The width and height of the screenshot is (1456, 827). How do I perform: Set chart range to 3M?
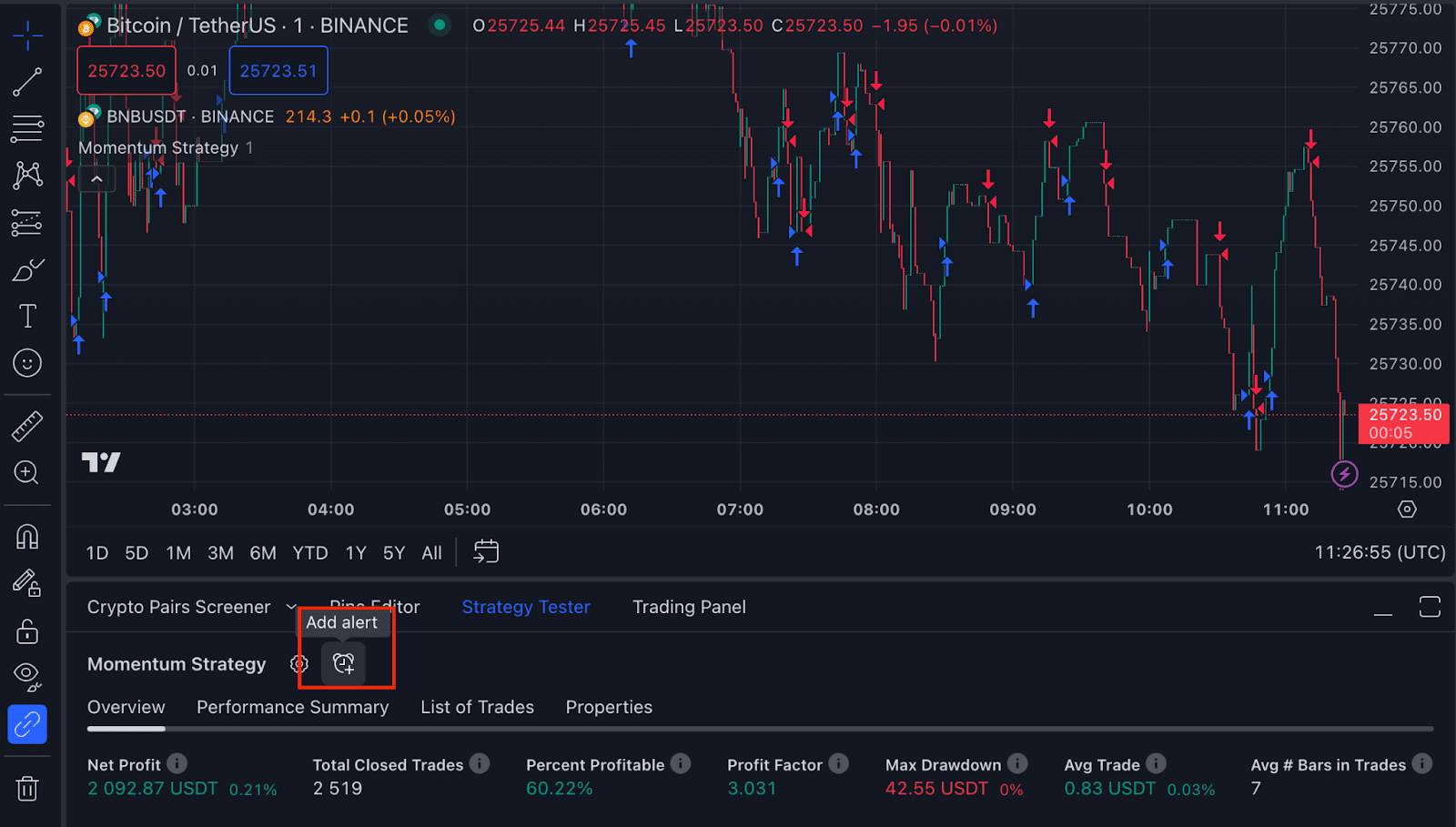click(220, 553)
